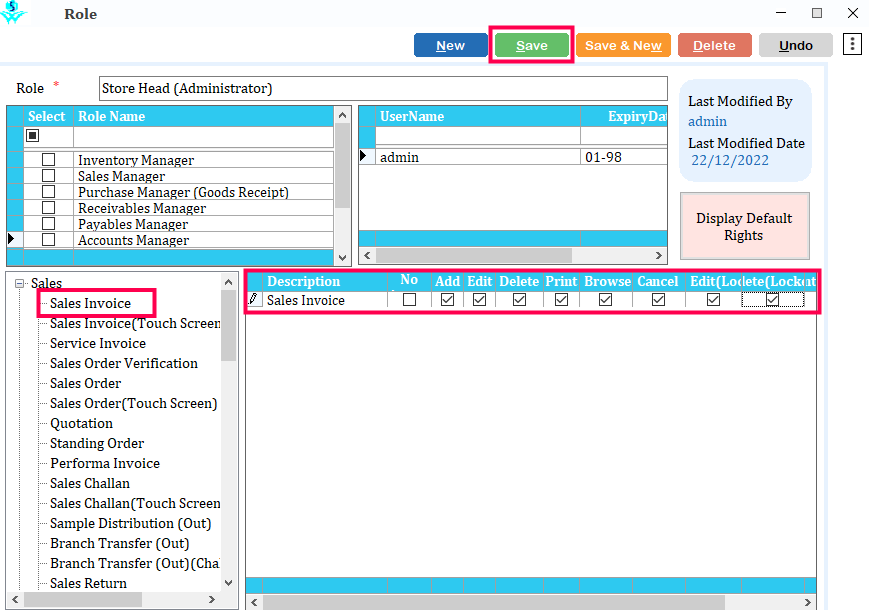Collapse the Sales tree node
869x610 pixels.
click(x=20, y=284)
